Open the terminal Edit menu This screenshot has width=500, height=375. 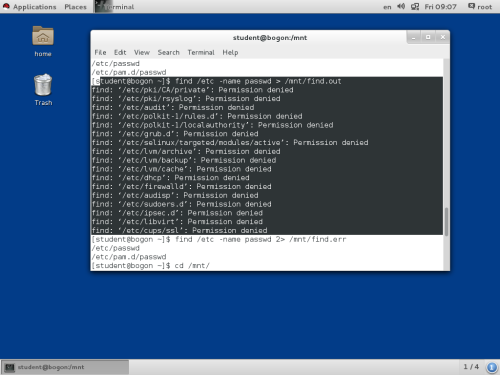click(120, 52)
